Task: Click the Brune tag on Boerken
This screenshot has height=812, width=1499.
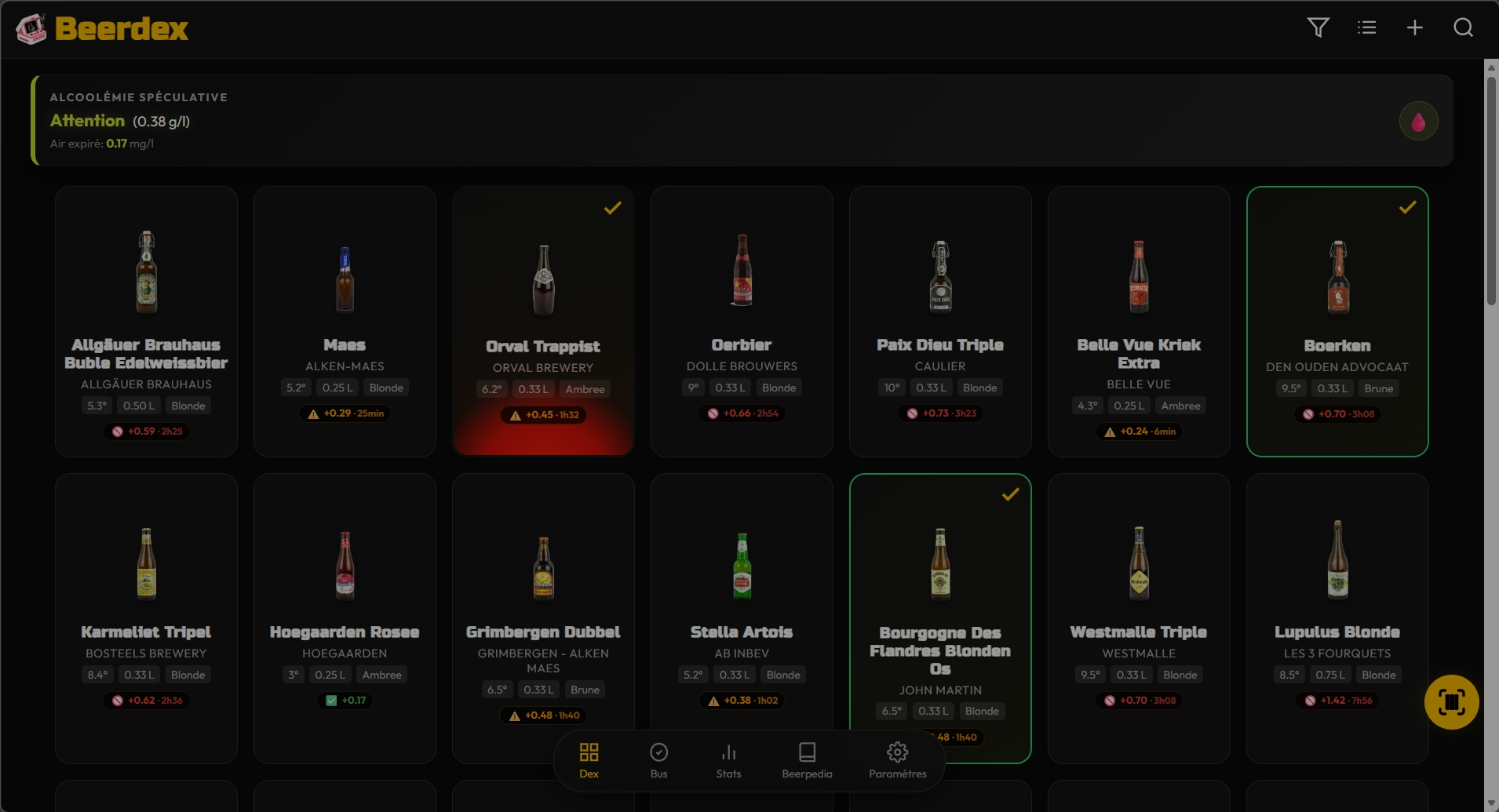Action: coord(1378,388)
